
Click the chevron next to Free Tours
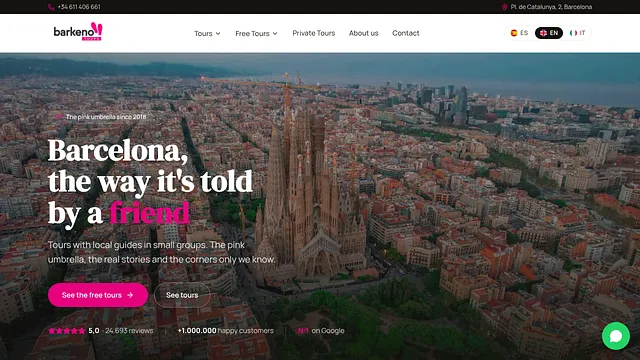(x=275, y=33)
